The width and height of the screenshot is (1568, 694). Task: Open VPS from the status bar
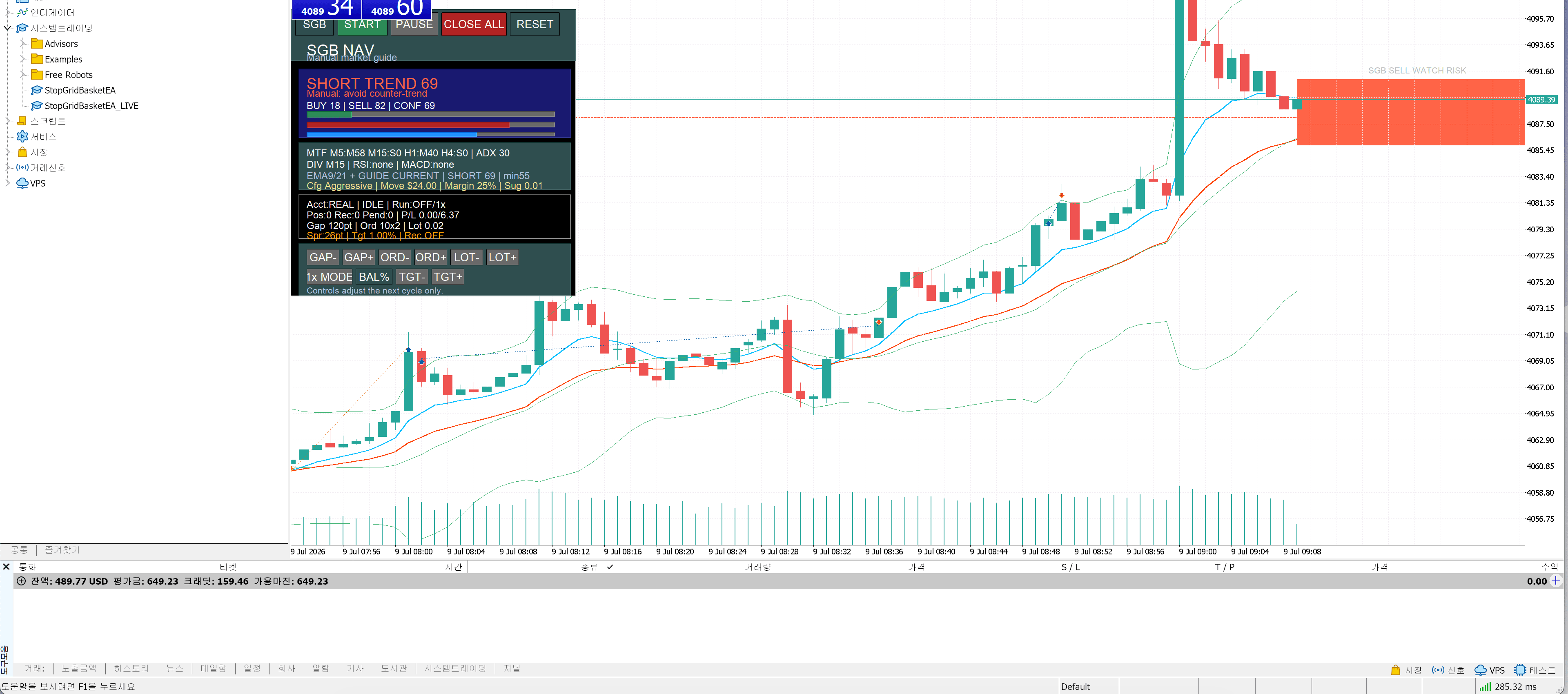click(x=1490, y=670)
